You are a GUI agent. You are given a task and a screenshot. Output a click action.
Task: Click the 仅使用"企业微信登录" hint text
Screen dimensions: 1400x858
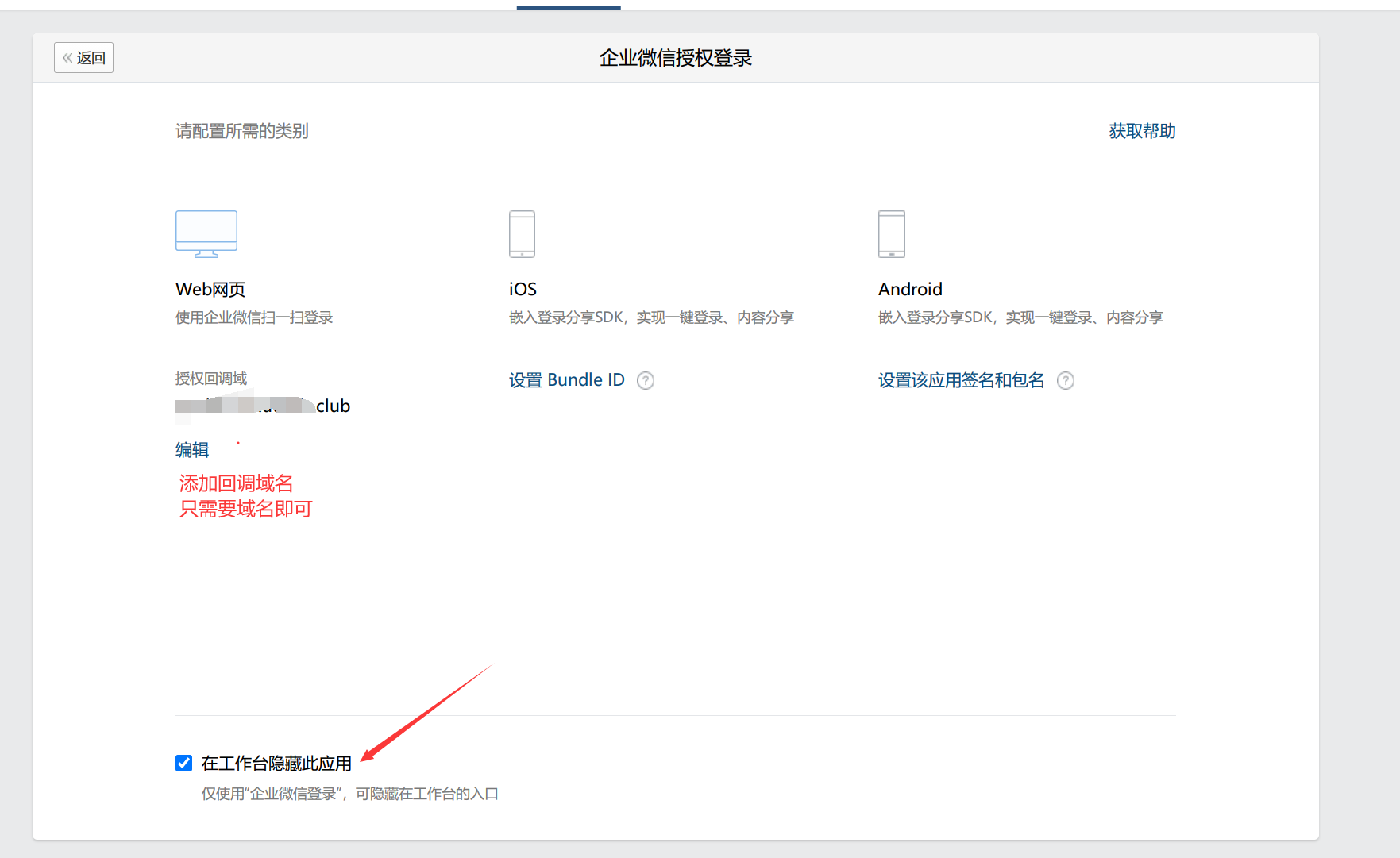coord(349,794)
